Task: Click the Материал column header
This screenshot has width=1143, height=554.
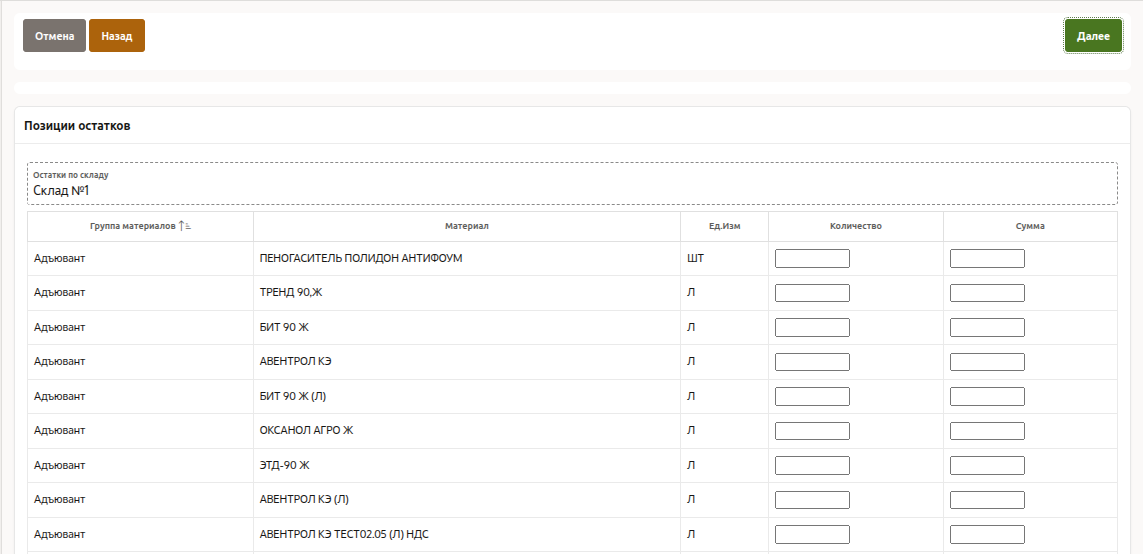Action: click(466, 226)
